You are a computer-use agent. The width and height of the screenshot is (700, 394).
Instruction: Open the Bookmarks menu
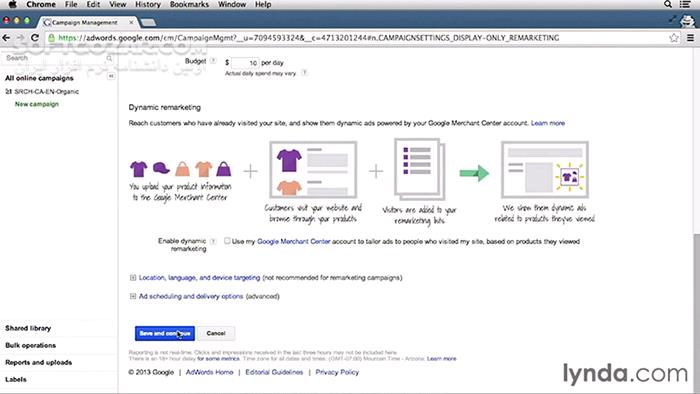(189, 4)
